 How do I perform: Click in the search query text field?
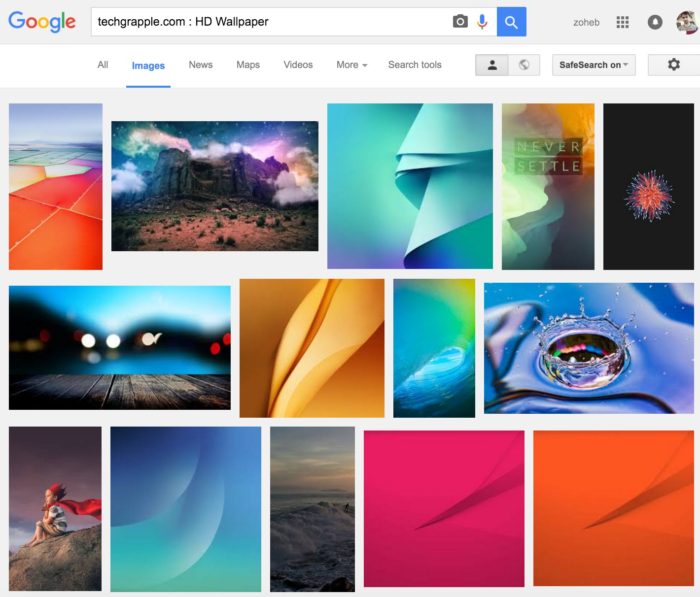point(270,22)
